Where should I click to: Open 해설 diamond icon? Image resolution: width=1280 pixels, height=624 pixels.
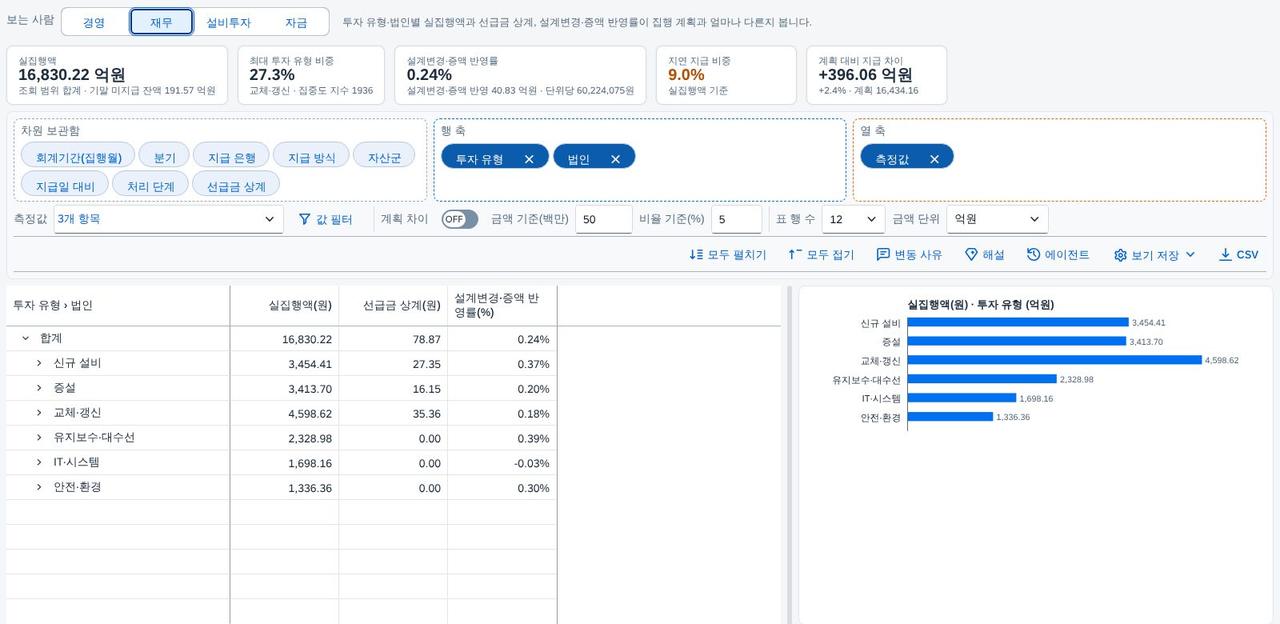(x=971, y=255)
